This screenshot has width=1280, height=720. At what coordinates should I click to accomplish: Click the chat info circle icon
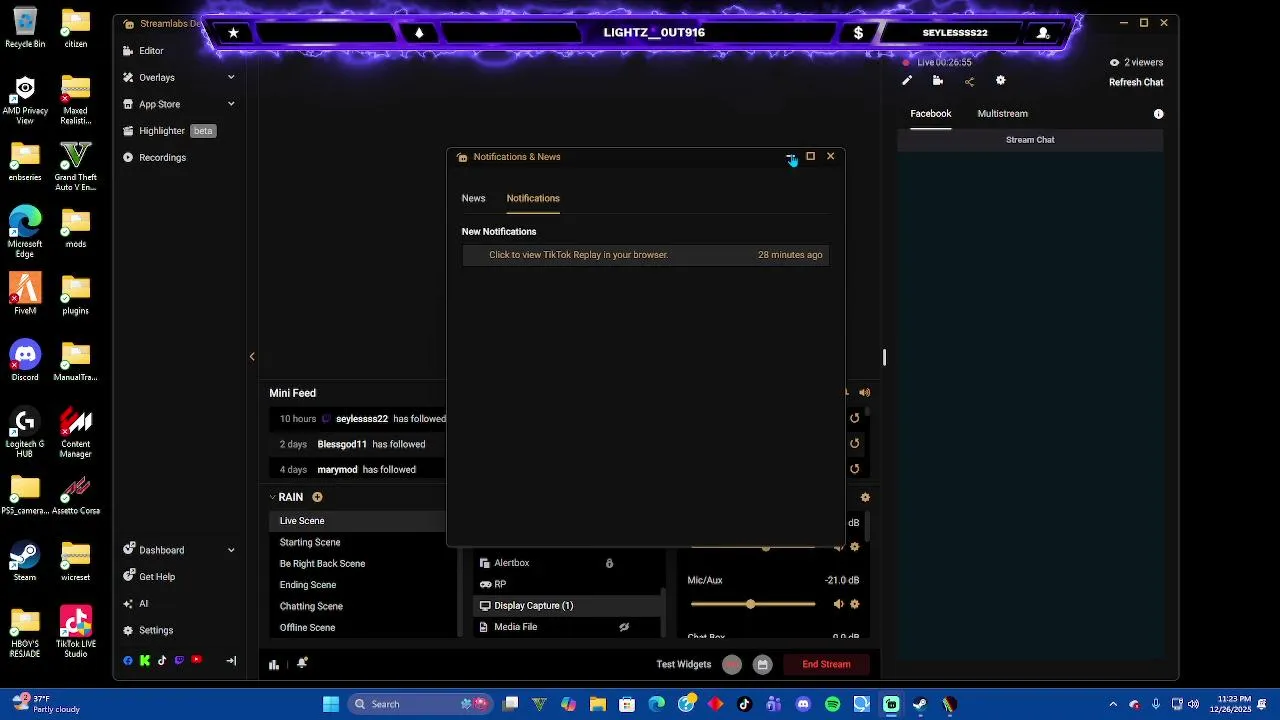(x=1159, y=114)
